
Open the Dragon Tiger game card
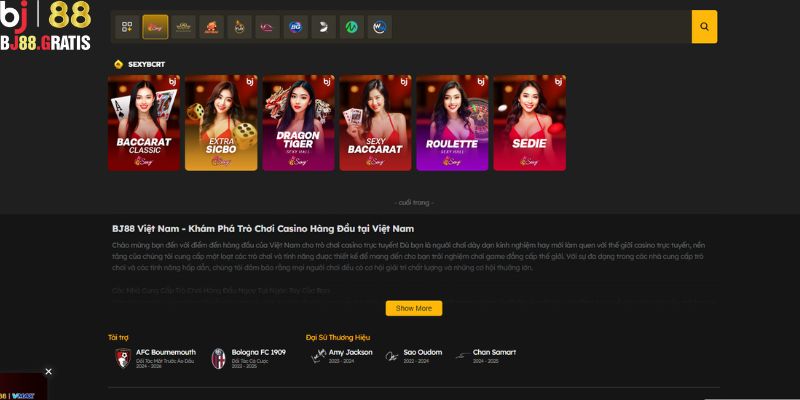[298, 123]
